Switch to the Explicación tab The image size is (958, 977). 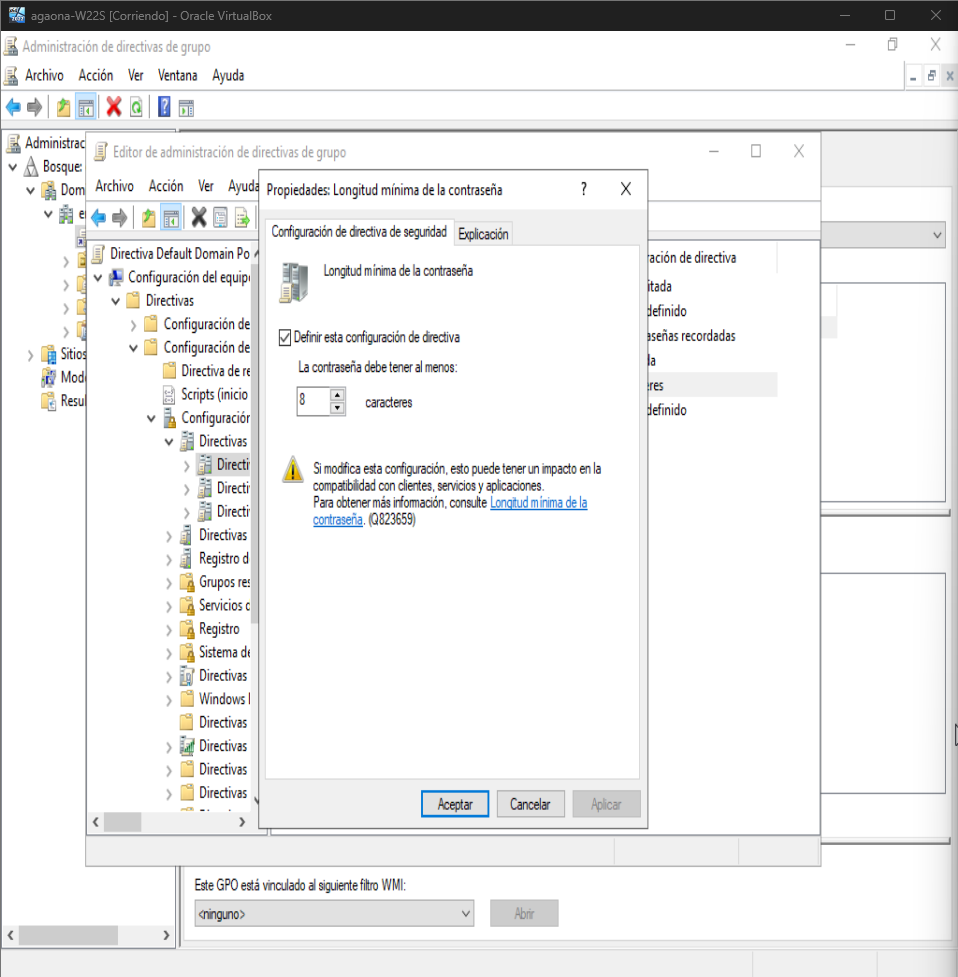click(483, 234)
